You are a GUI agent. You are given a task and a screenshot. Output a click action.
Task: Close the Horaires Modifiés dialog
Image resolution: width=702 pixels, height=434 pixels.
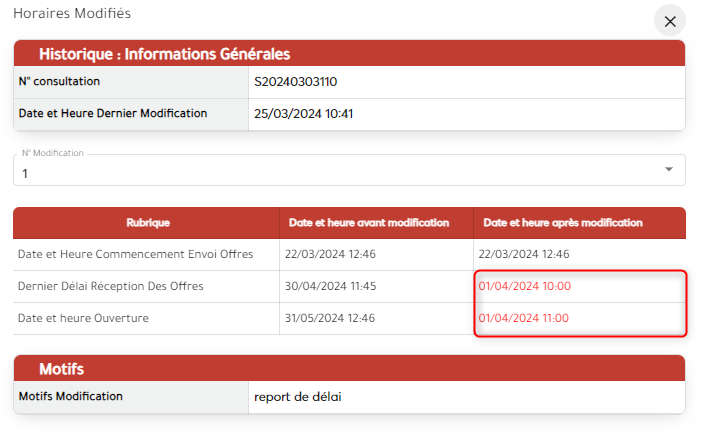[670, 21]
